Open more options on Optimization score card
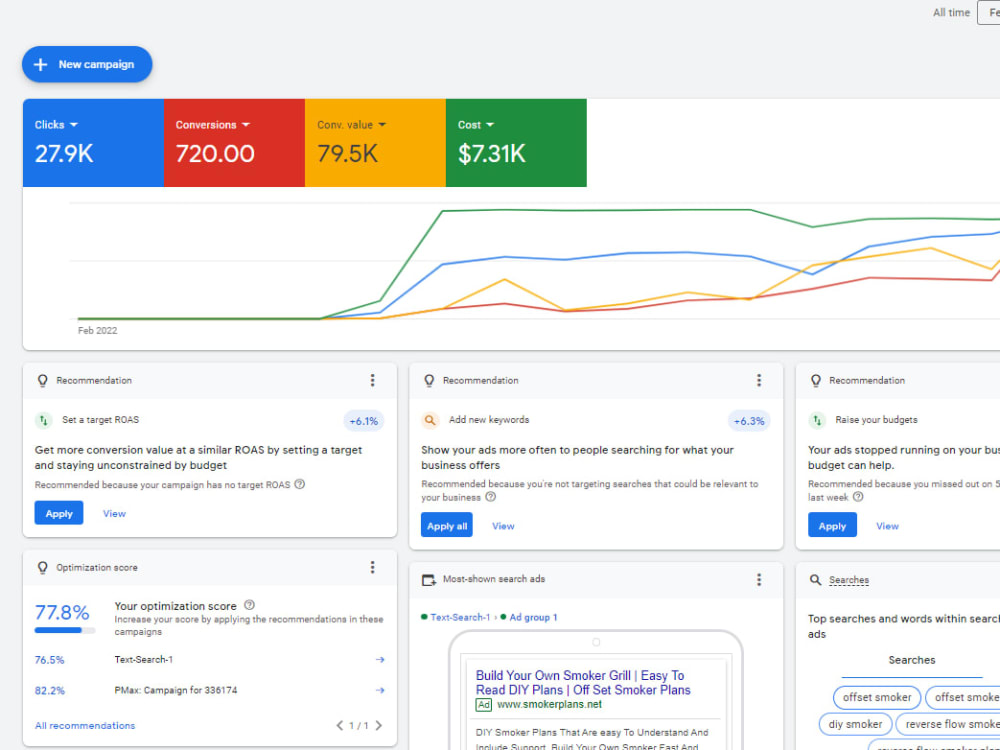Screen dimensions: 1000x750 pyautogui.click(x=372, y=568)
